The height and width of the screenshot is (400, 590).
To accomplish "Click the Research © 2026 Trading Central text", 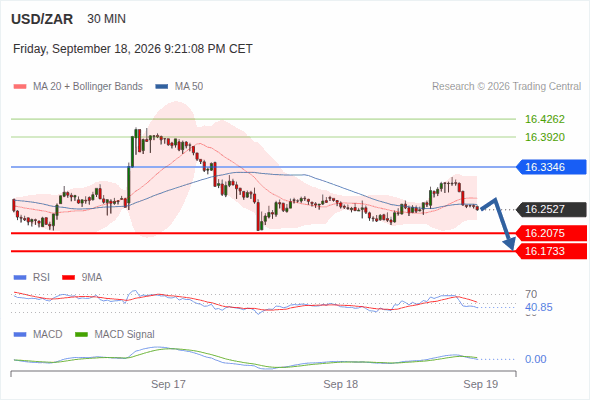I will [x=506, y=87].
